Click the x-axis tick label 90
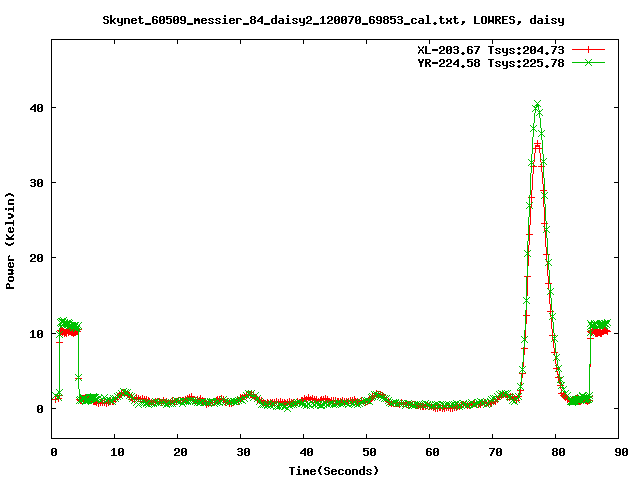This screenshot has height=480, width=640. point(621,452)
